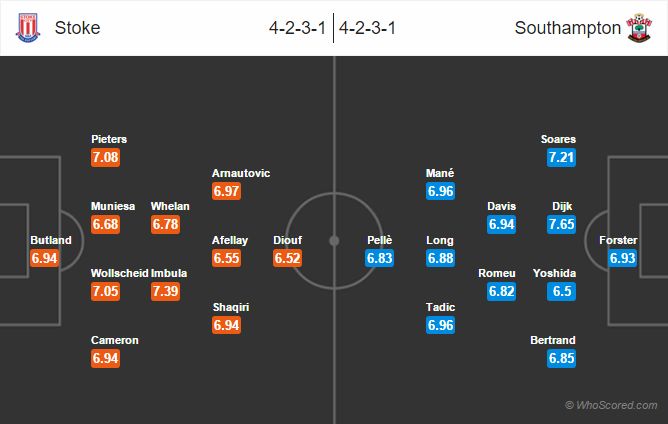668x424 pixels.
Task: Select Pieters' 7.08 rating badge
Action: (107, 158)
